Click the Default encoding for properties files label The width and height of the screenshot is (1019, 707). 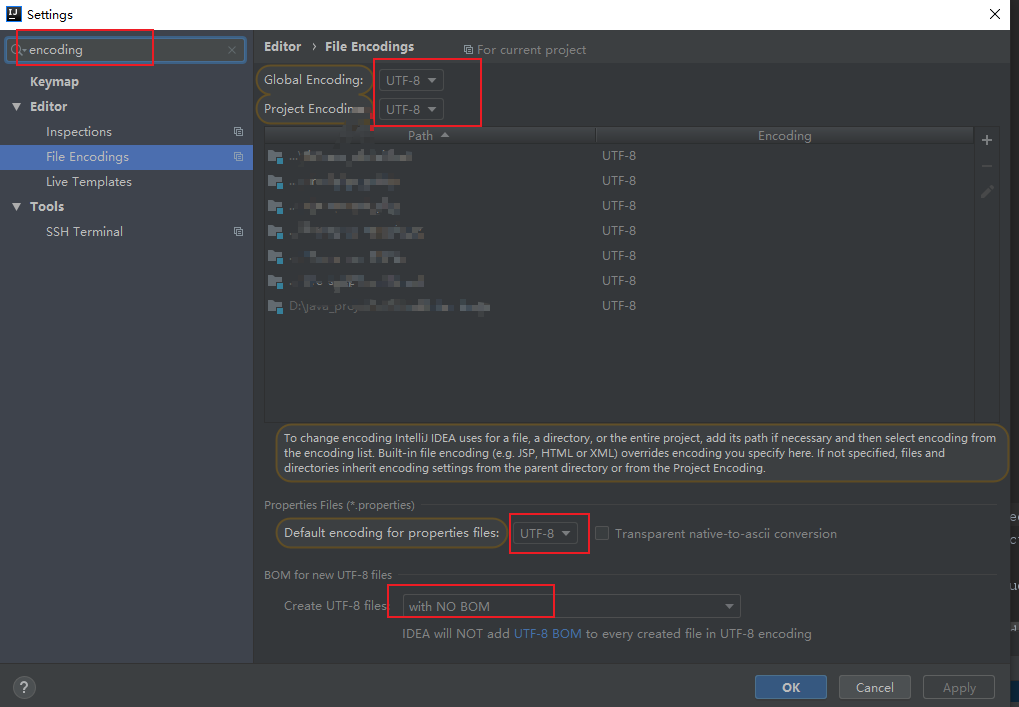(x=392, y=533)
